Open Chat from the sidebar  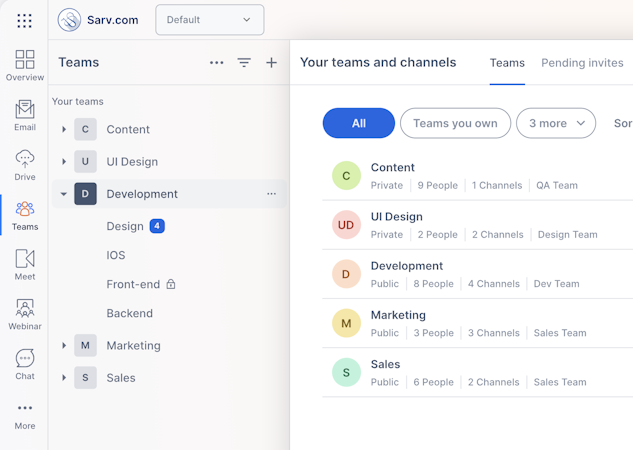(x=24, y=358)
